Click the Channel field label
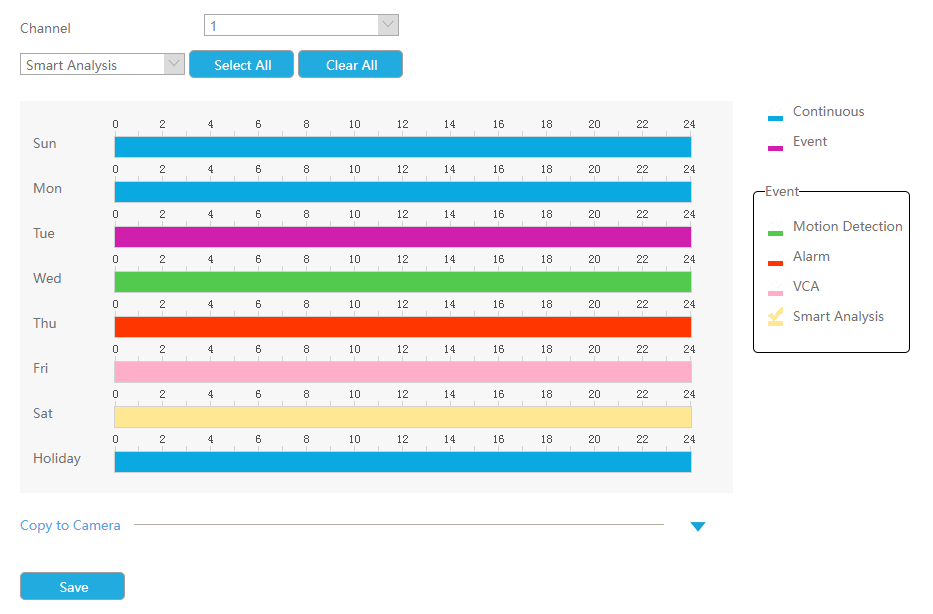The width and height of the screenshot is (933, 614). pyautogui.click(x=45, y=28)
